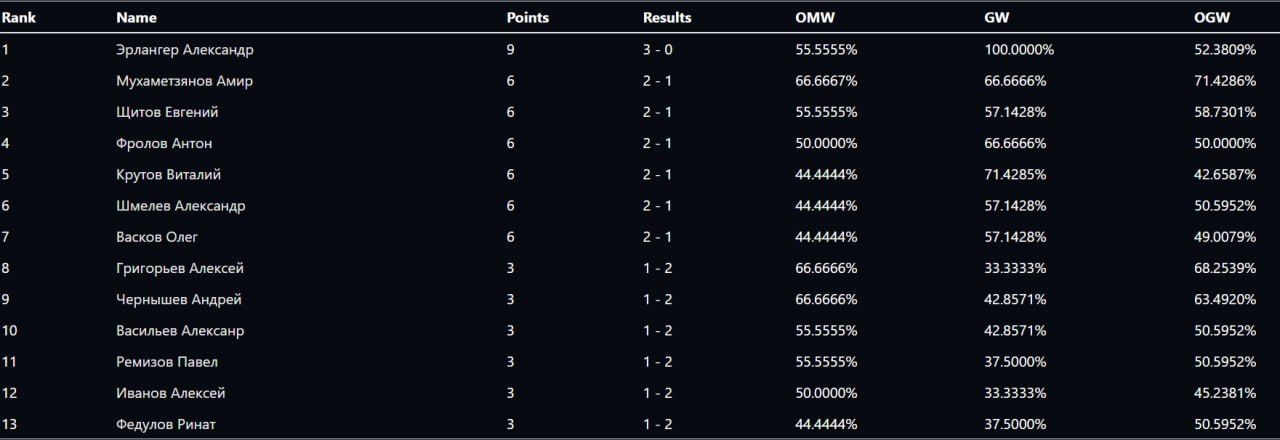Viewport: 1280px width, 440px height.
Task: Open Фролов Антон's row
Action: pyautogui.click(x=164, y=143)
